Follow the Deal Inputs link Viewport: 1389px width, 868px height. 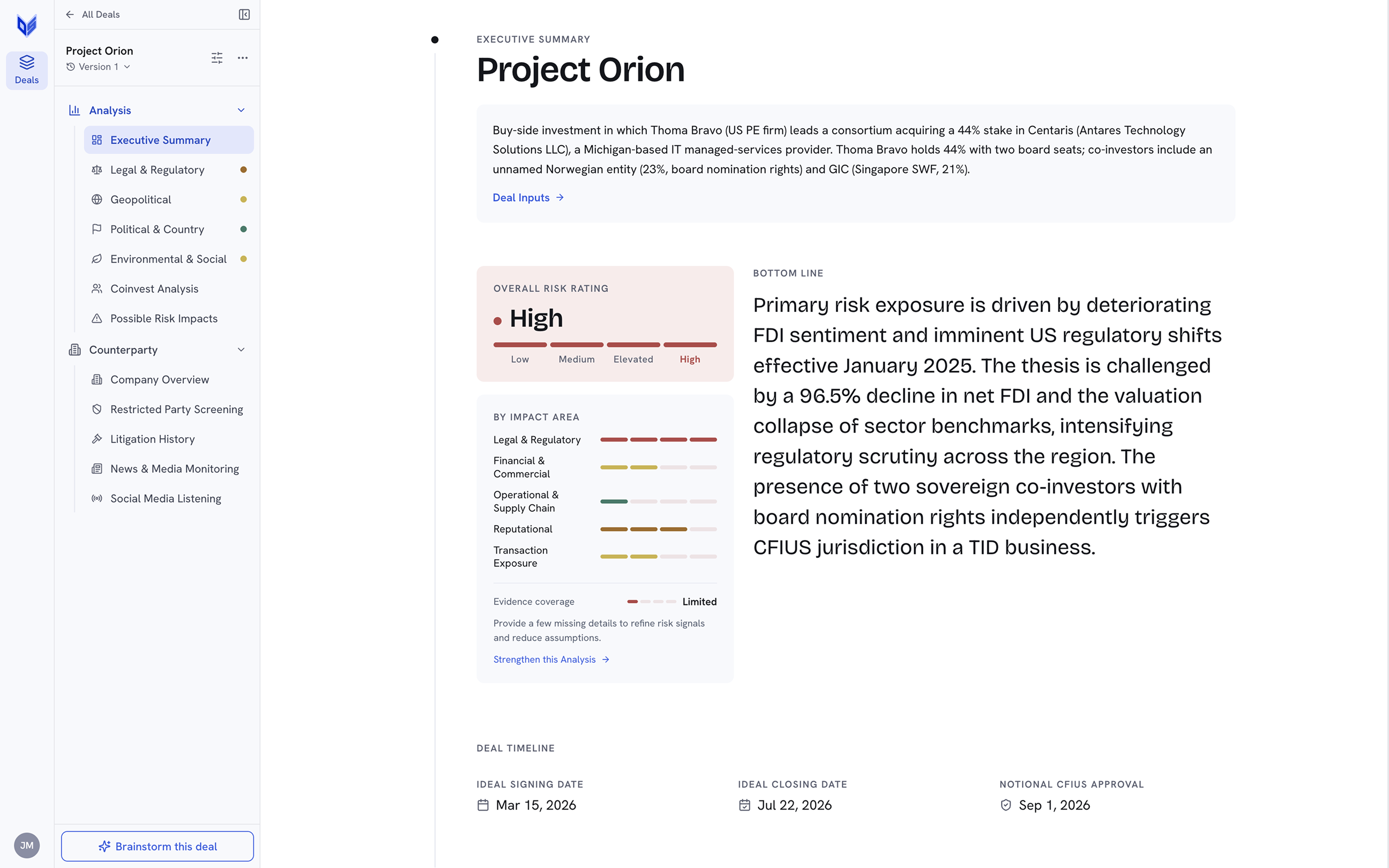528,198
